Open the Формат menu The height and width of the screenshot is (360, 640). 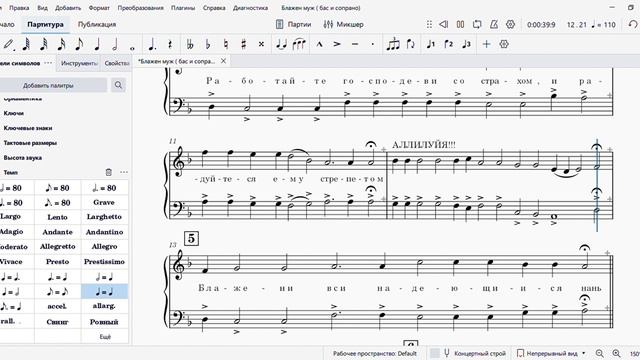pyautogui.click(x=99, y=8)
